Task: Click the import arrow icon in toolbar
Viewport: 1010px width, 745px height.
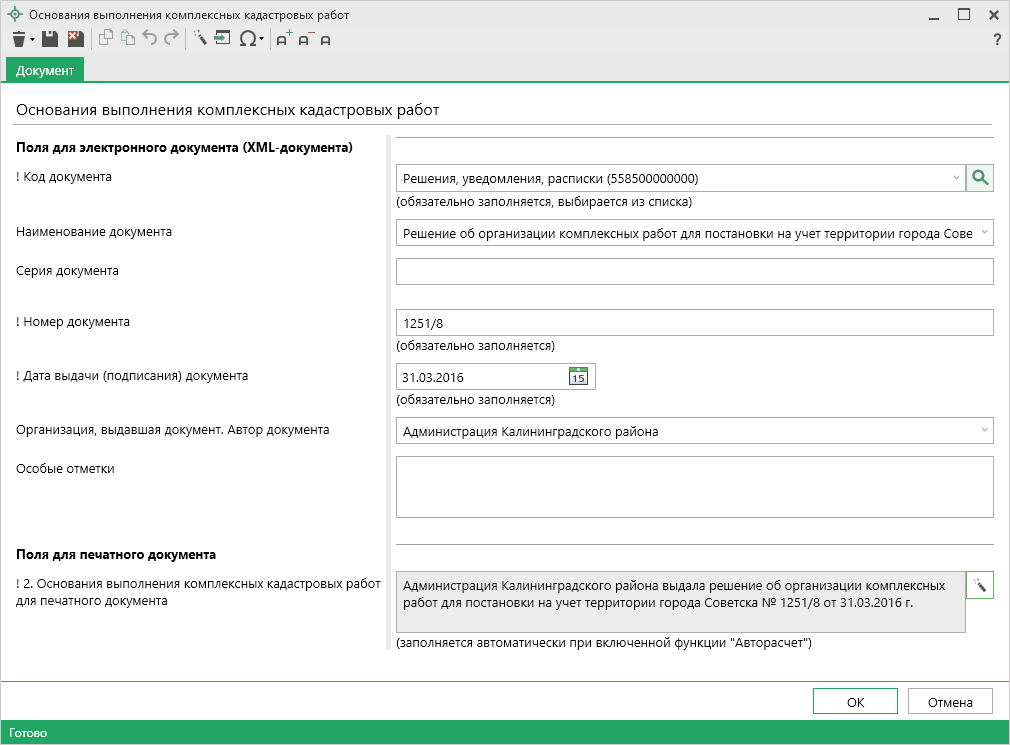Action: (x=222, y=39)
